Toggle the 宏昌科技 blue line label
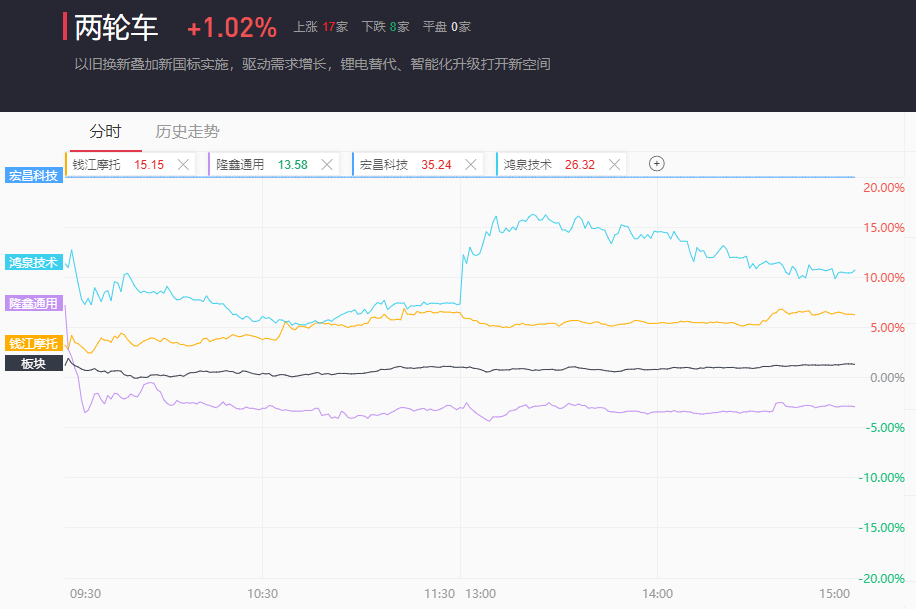Viewport: 916px width, 609px height. 33,175
